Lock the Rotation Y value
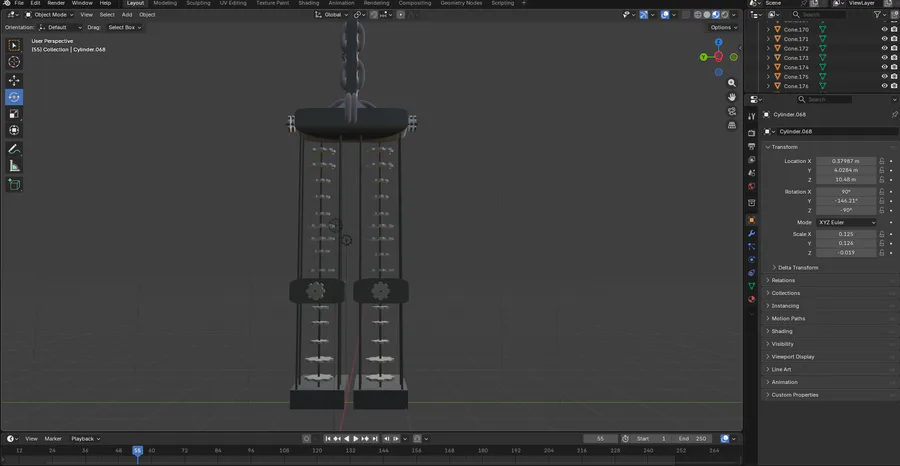The width and height of the screenshot is (900, 466). point(882,201)
